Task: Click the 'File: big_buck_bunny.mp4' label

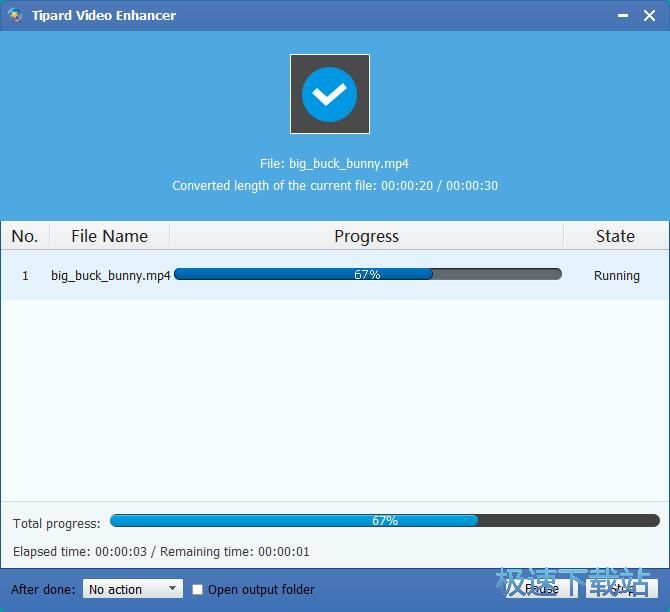Action: (334, 164)
